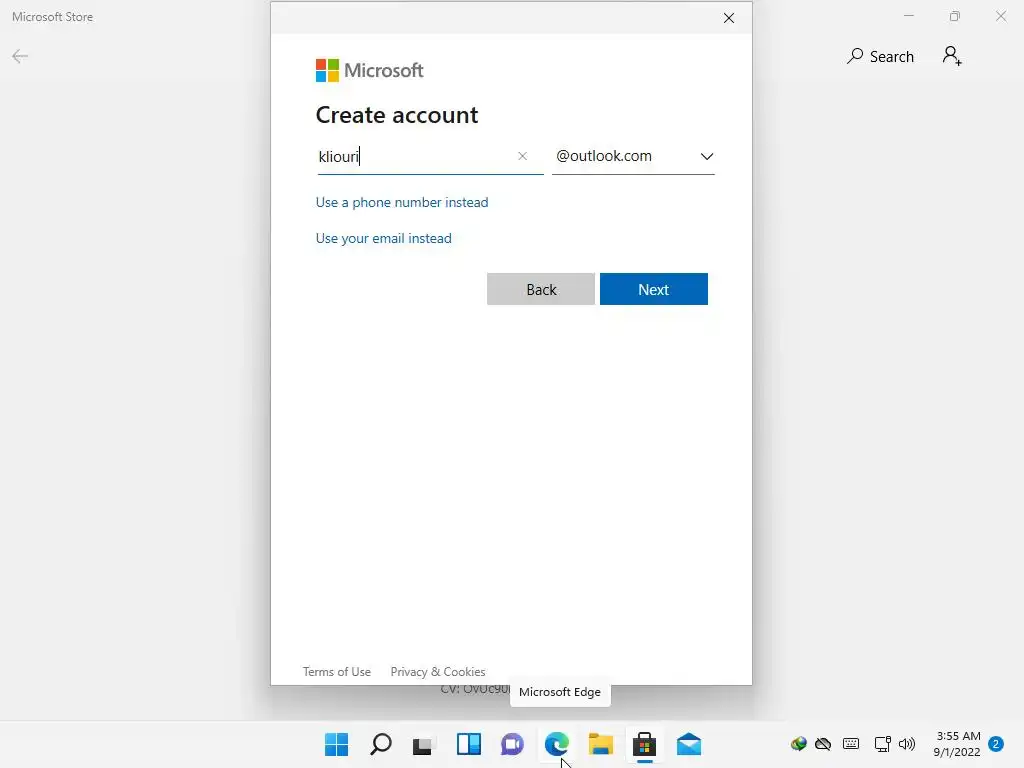
Task: Open the Privacy & Cookies link
Action: click(x=438, y=671)
